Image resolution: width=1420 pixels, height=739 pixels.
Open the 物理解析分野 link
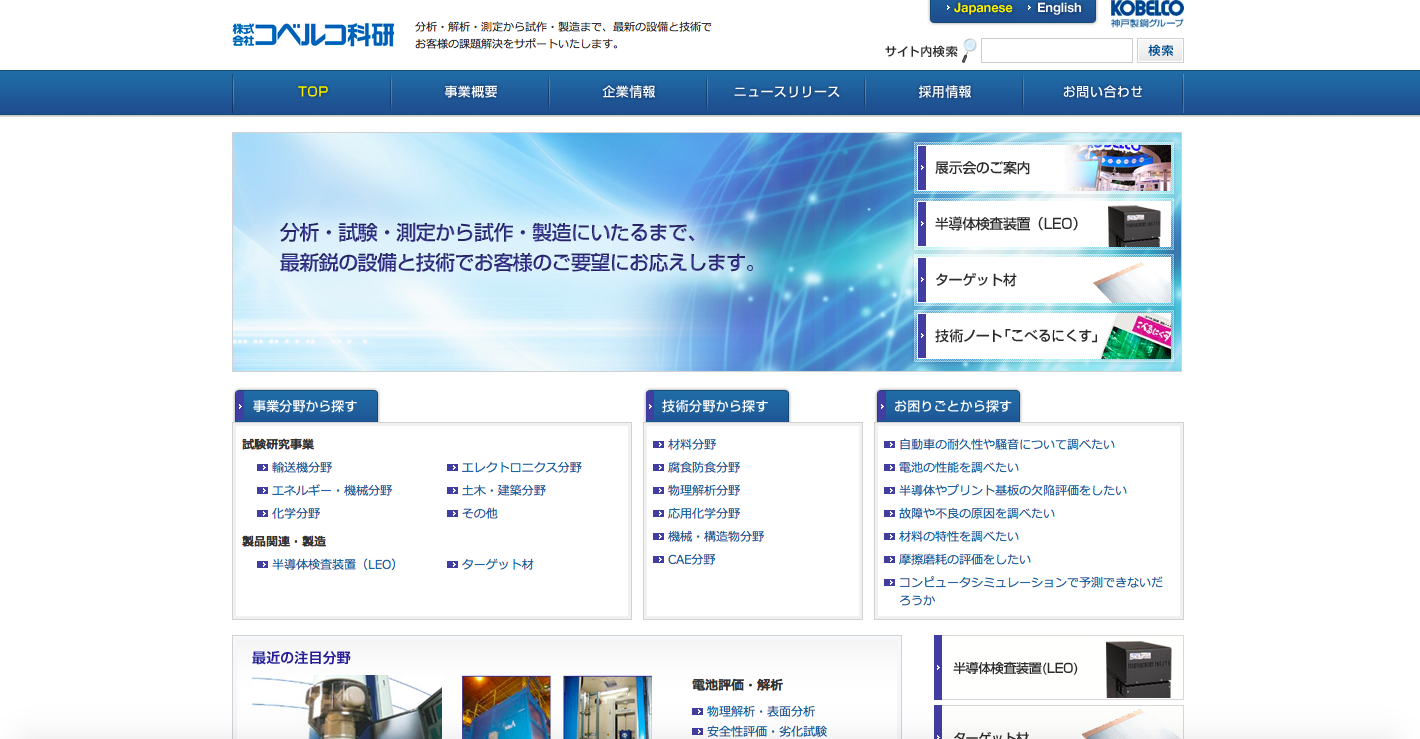tap(704, 491)
